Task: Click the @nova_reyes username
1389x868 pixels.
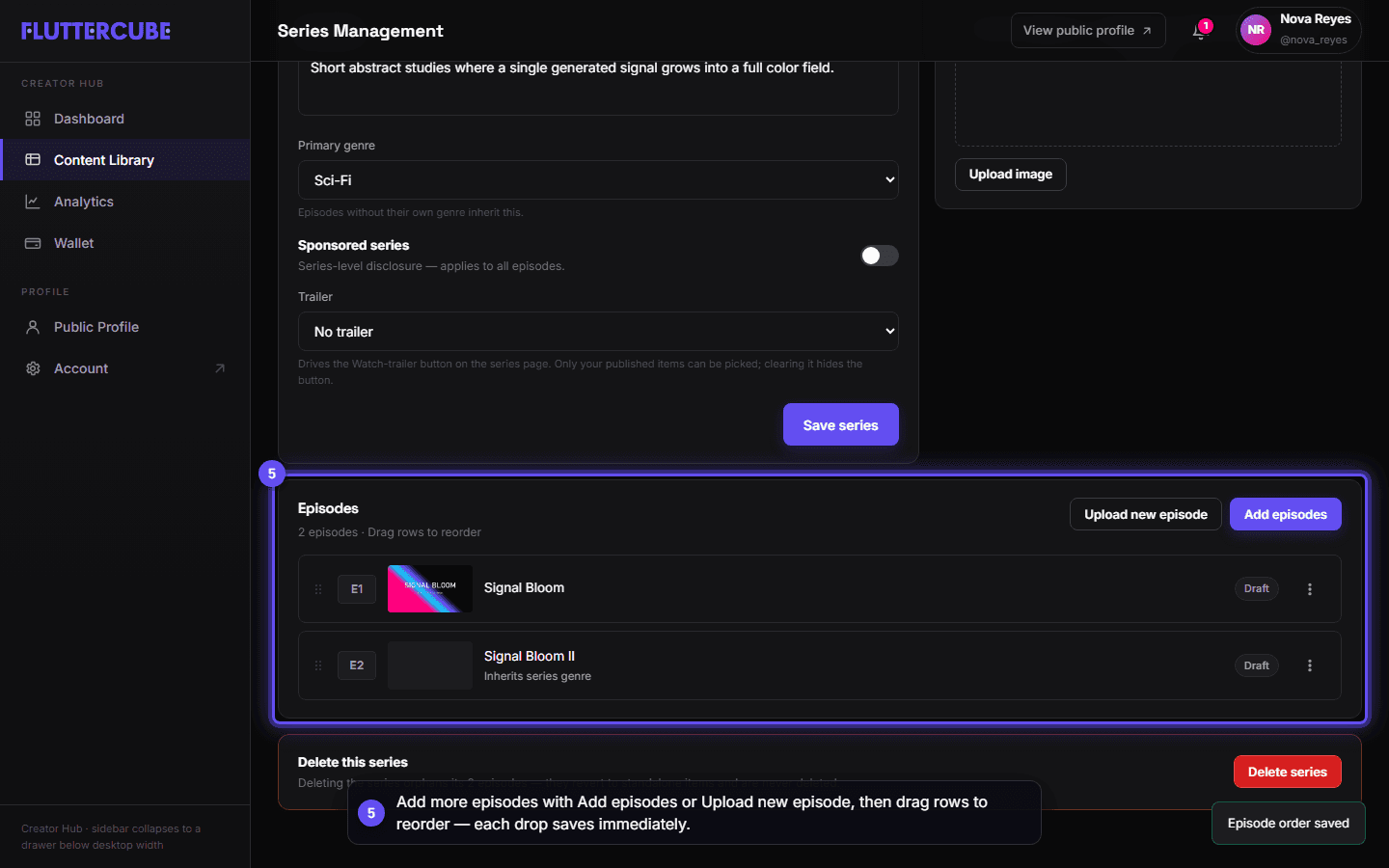Action: coord(1314,40)
